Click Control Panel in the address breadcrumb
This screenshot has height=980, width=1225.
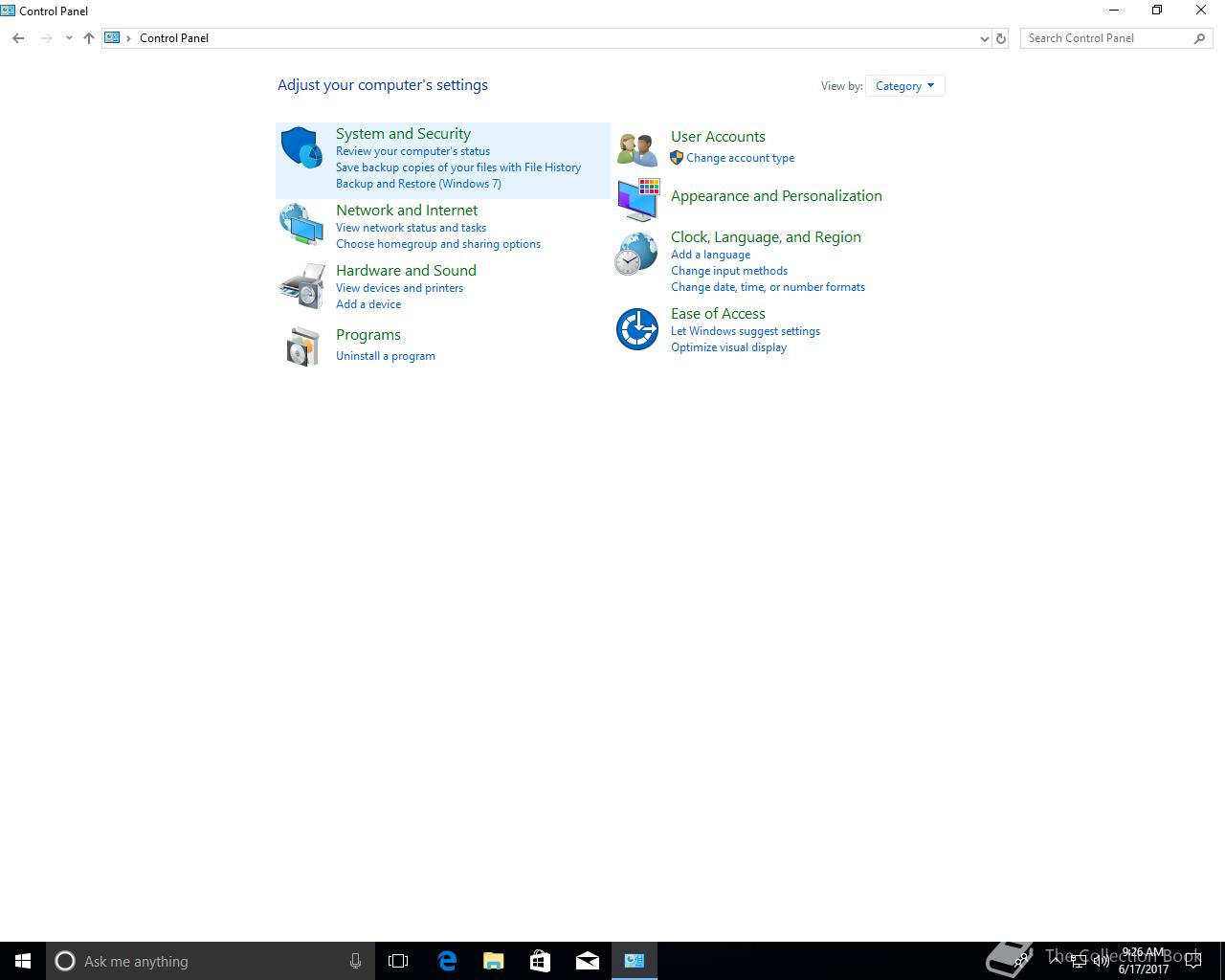pyautogui.click(x=174, y=38)
